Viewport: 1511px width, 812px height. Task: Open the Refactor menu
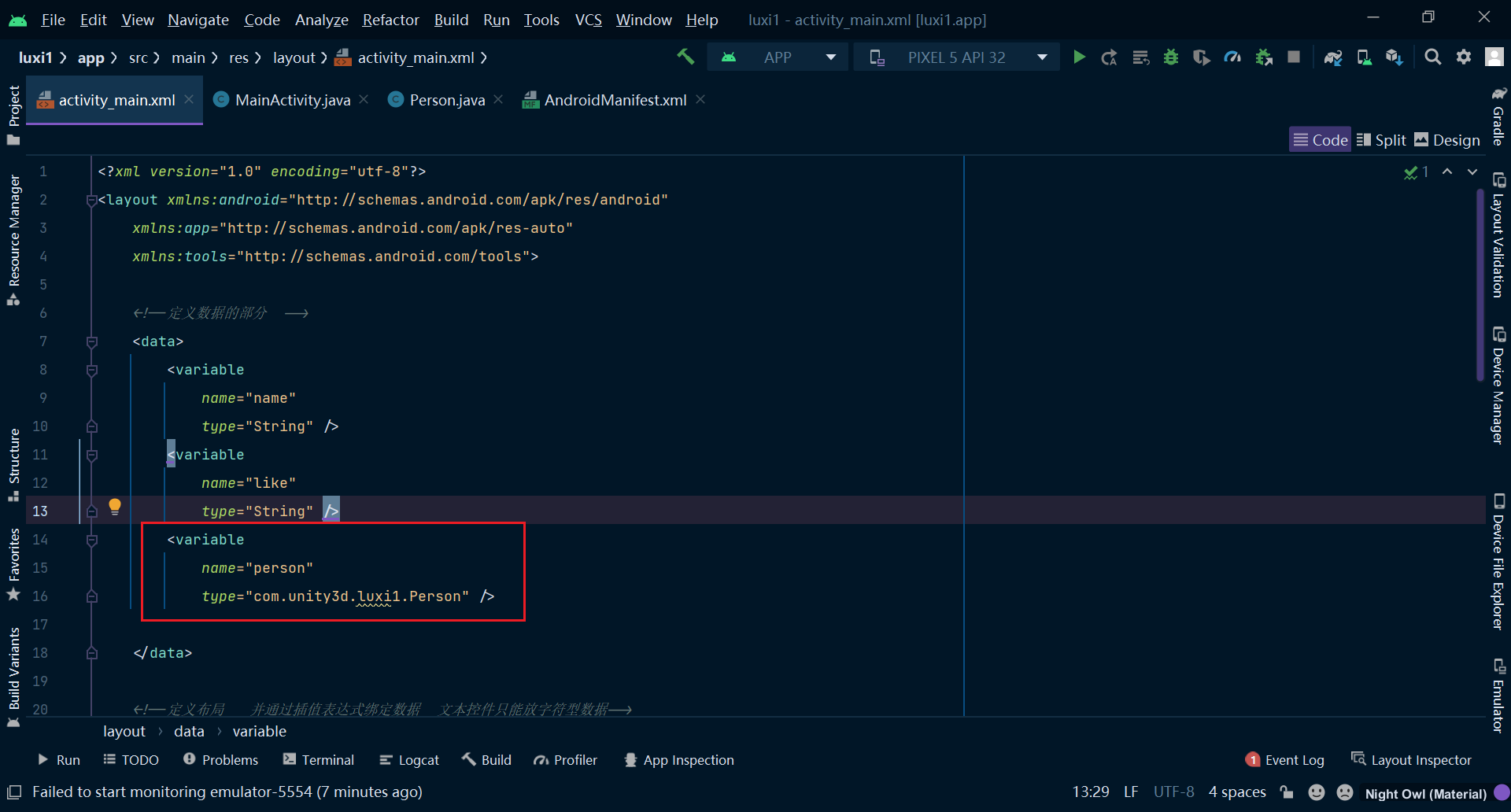390,20
